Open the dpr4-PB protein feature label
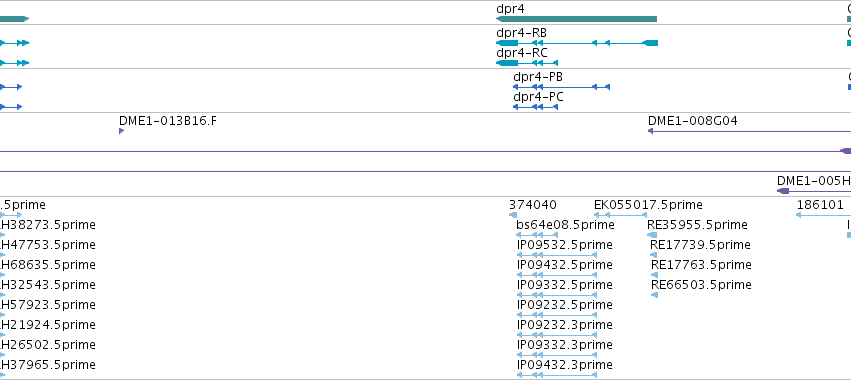851x380 pixels. (538, 77)
